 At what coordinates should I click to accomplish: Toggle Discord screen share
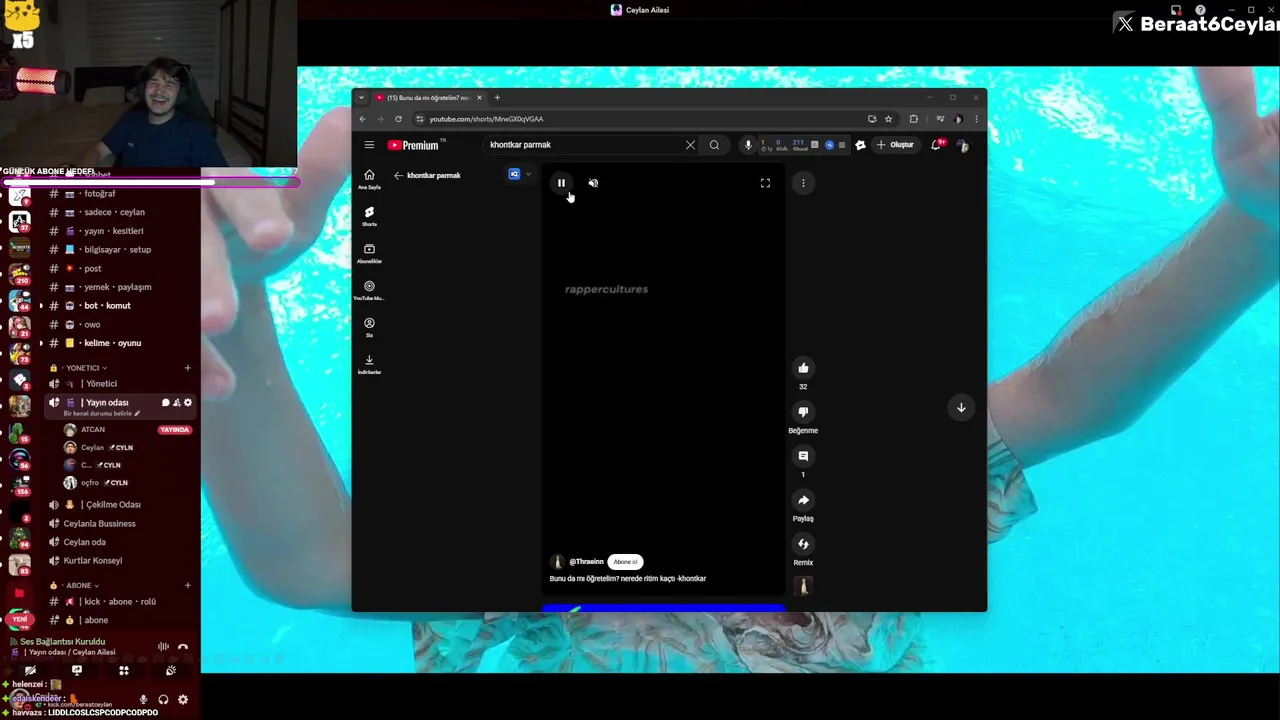point(77,671)
